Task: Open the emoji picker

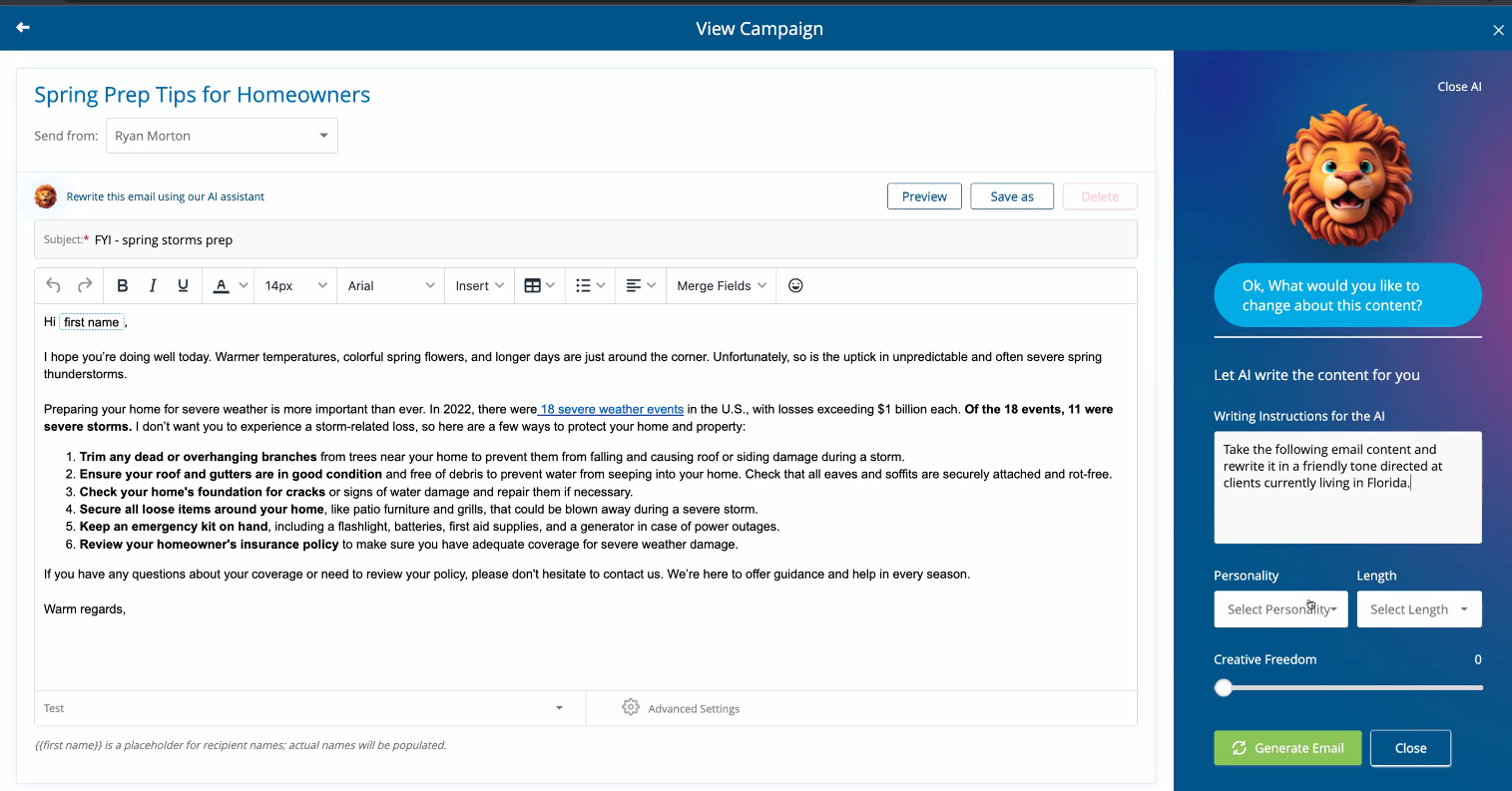Action: pyautogui.click(x=795, y=285)
